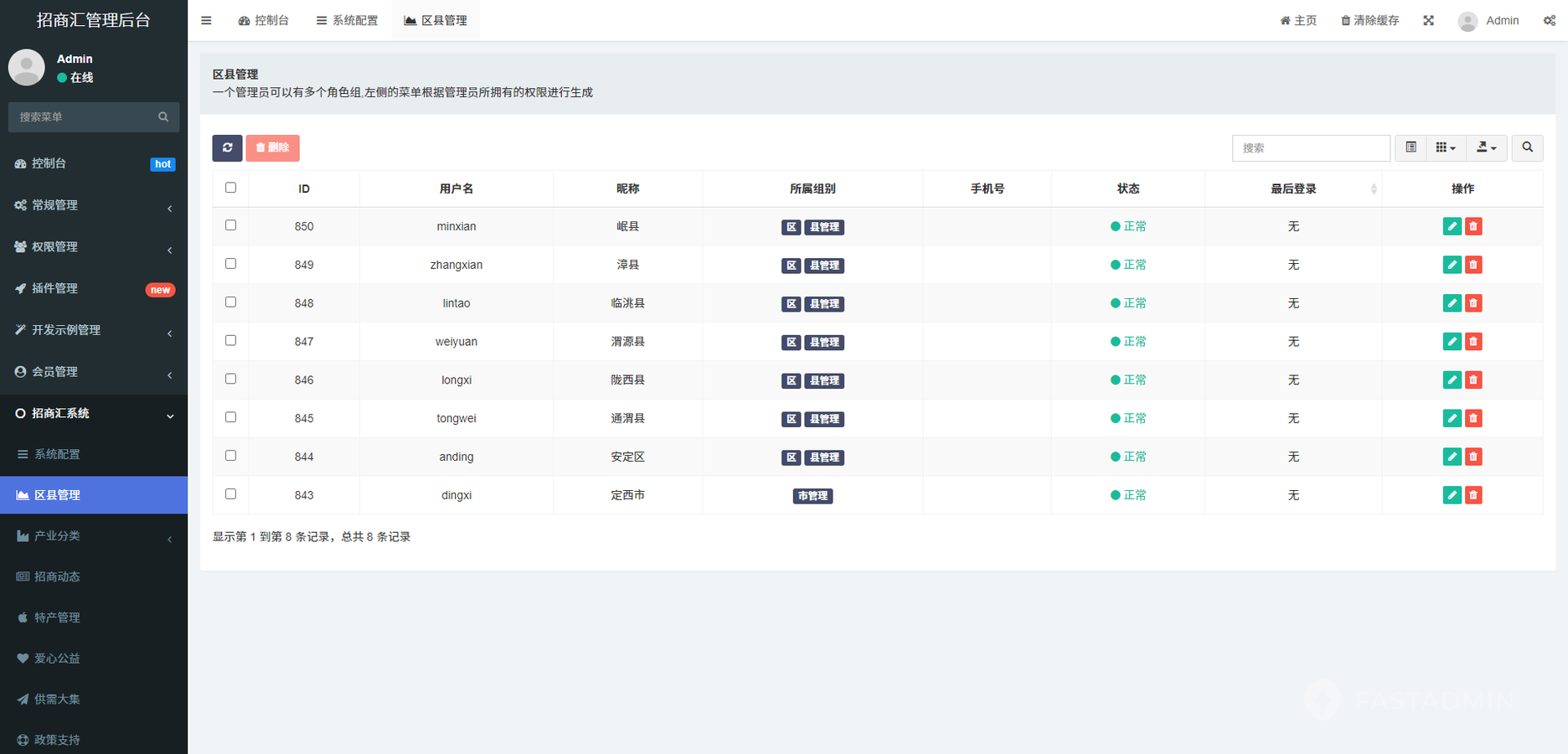This screenshot has width=1568, height=754.
Task: Click the red 删除 button
Action: tap(272, 147)
